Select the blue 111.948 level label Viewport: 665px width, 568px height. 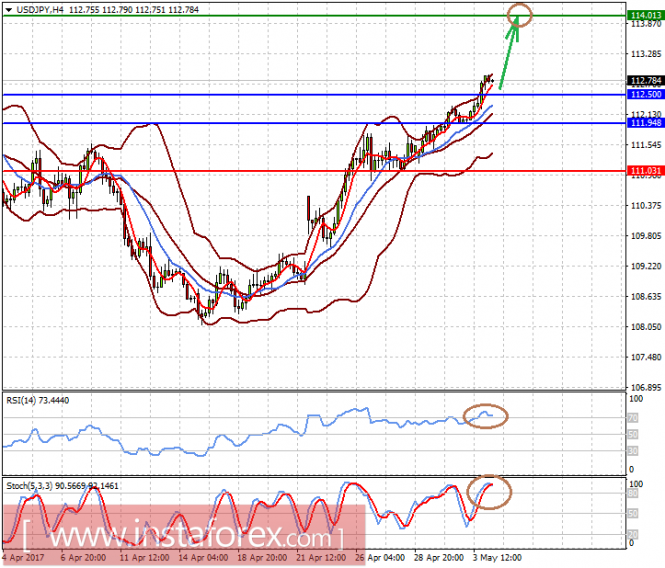click(645, 123)
